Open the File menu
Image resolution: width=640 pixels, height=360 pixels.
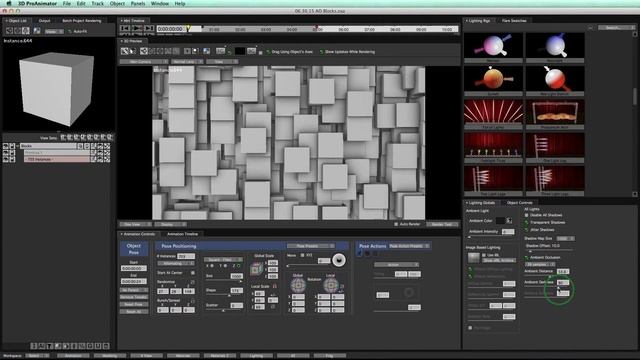click(x=67, y=3)
